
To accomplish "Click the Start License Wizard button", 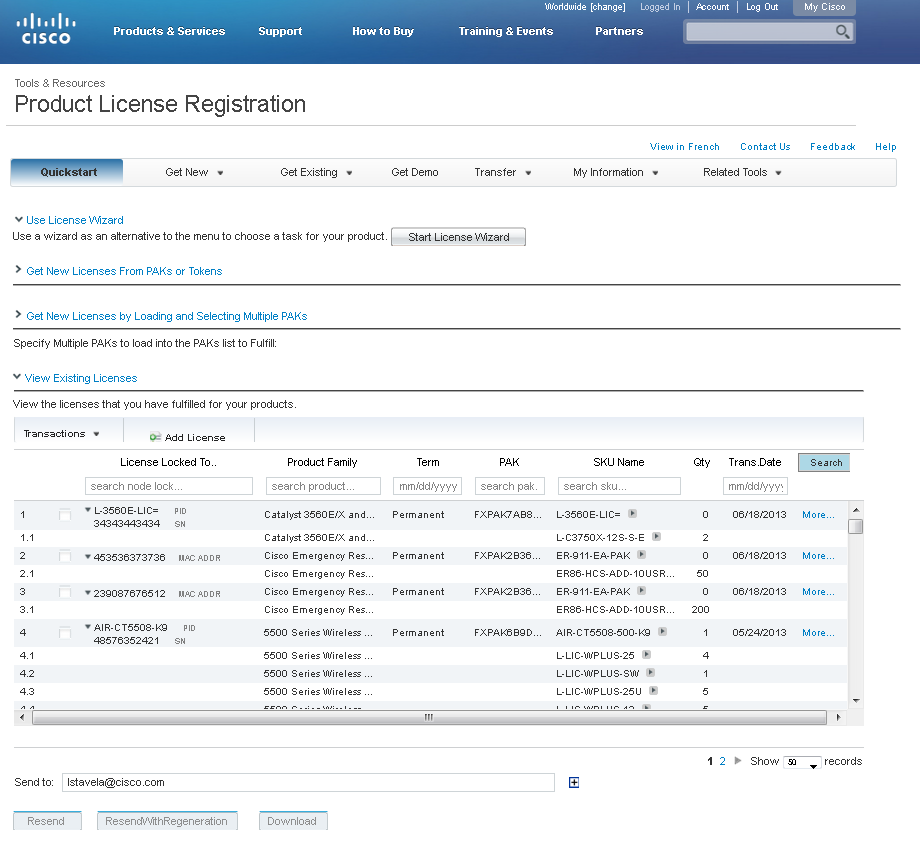I will (458, 237).
